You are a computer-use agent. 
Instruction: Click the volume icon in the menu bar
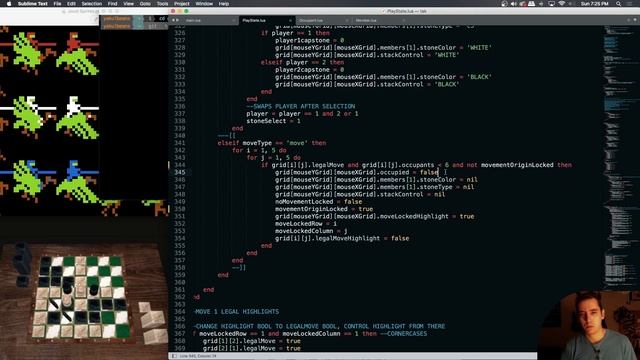click(x=513, y=4)
